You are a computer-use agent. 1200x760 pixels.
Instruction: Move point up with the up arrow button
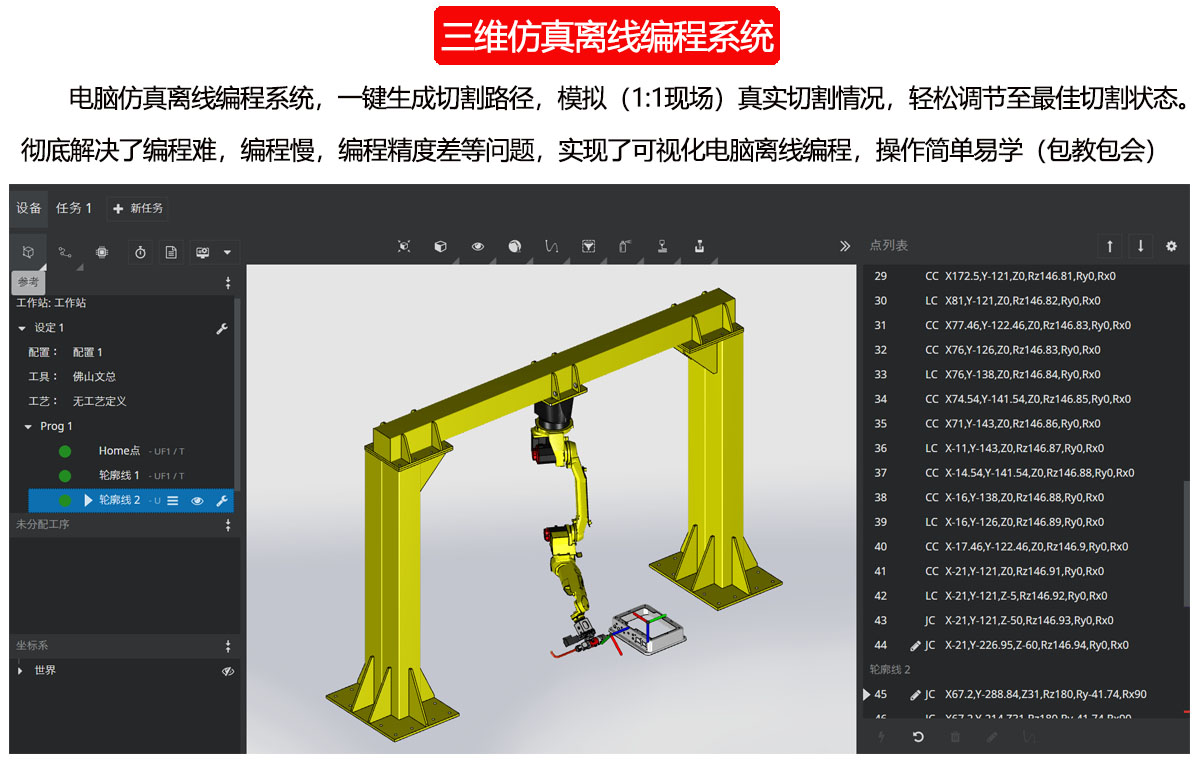pyautogui.click(x=1108, y=246)
